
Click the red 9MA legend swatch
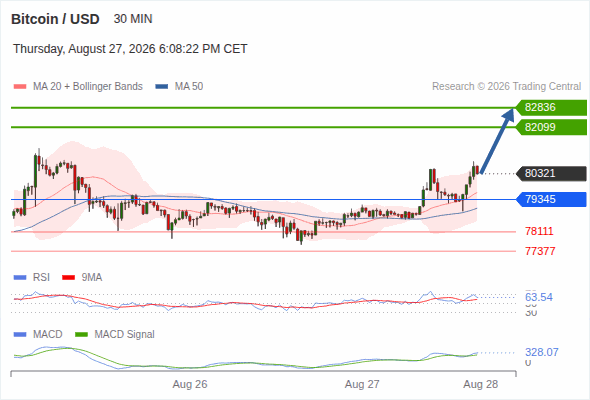(68, 278)
